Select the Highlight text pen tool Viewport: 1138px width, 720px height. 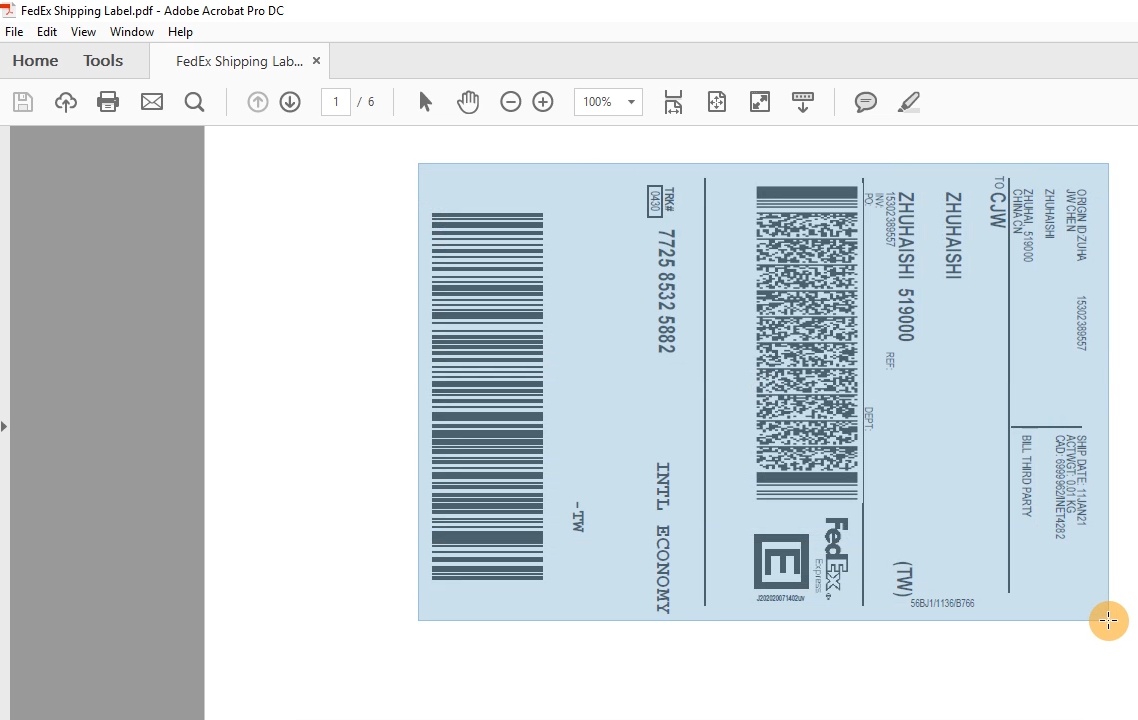[909, 102]
